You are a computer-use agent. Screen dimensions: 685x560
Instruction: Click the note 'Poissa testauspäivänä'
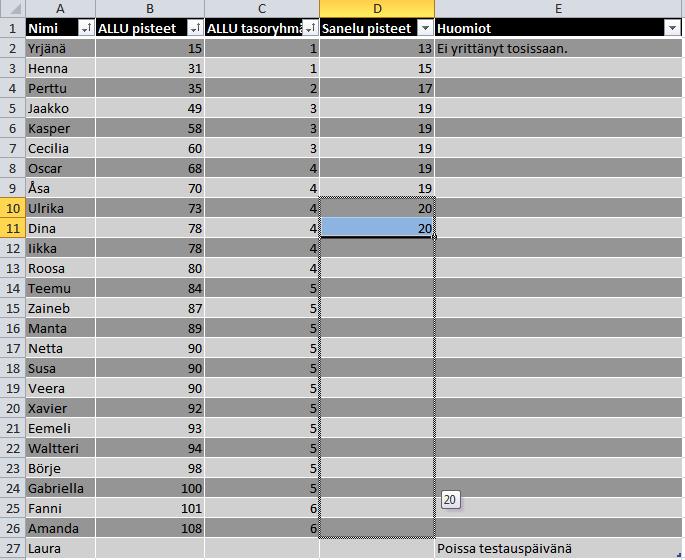click(x=504, y=549)
